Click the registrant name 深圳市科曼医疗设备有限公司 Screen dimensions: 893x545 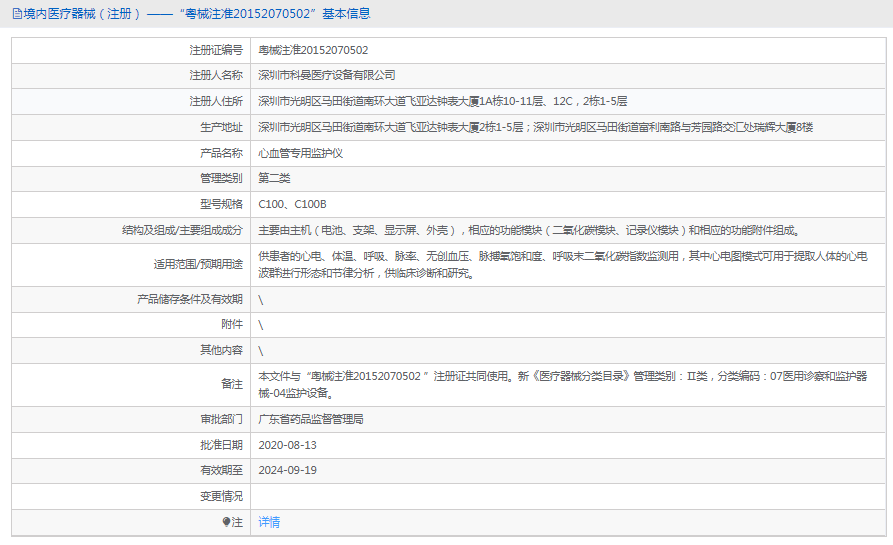(326, 75)
